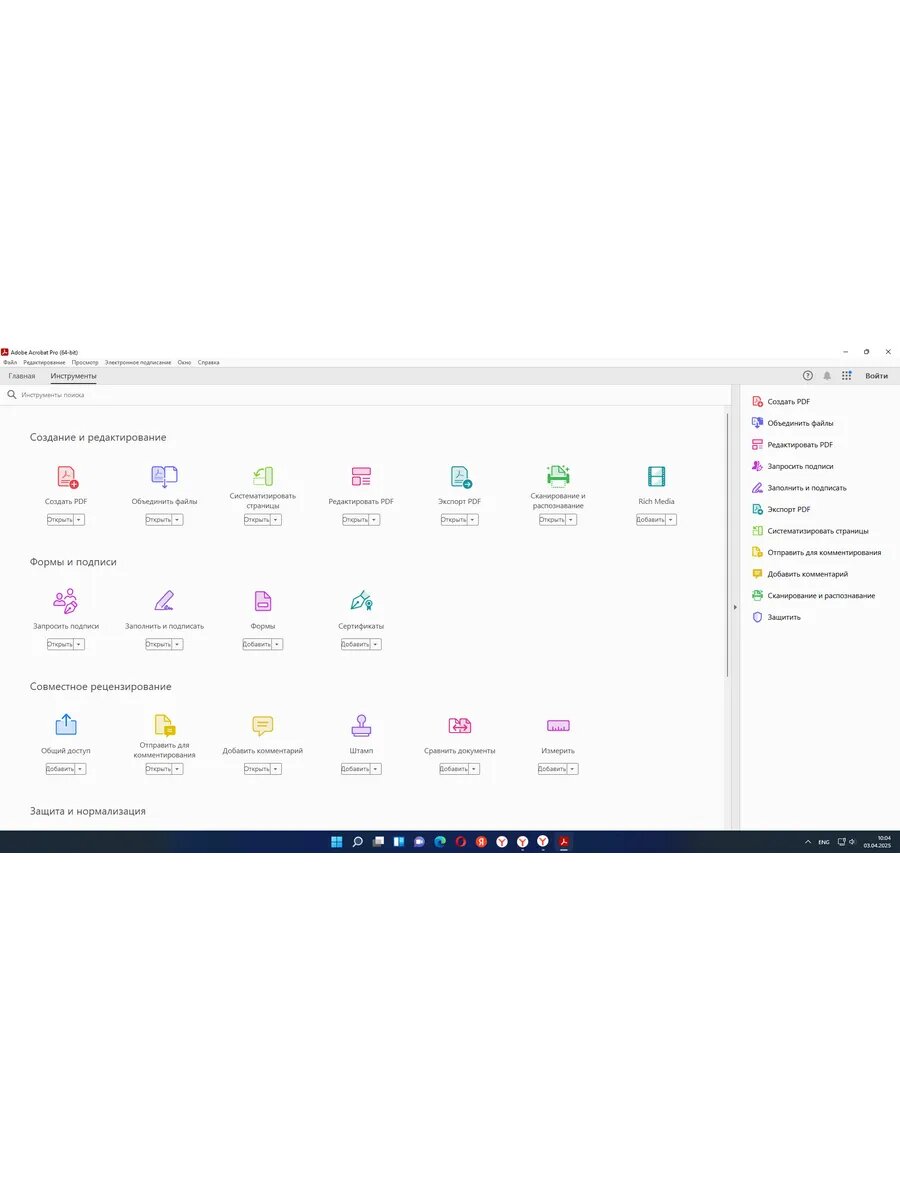Click the Adobe Acrobat icon on taskbar
The image size is (900, 1200).
[x=564, y=842]
